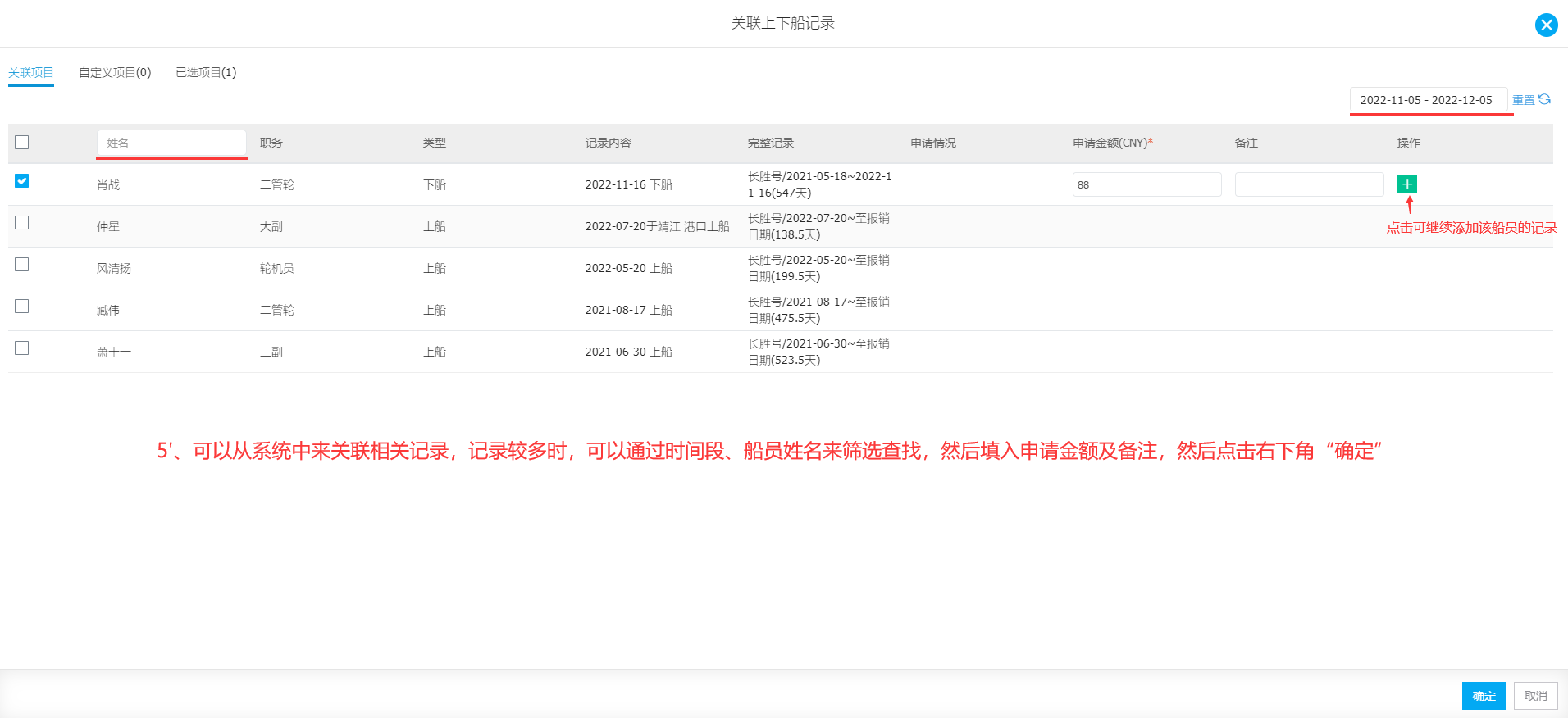Click the 记录内容 column header
The height and width of the screenshot is (718, 1568).
609,143
